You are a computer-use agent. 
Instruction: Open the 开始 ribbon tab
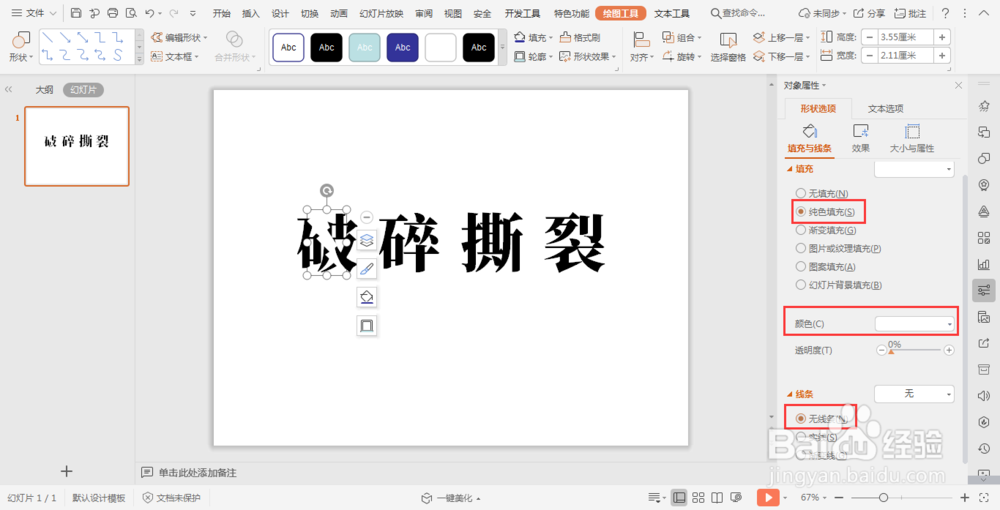click(221, 13)
